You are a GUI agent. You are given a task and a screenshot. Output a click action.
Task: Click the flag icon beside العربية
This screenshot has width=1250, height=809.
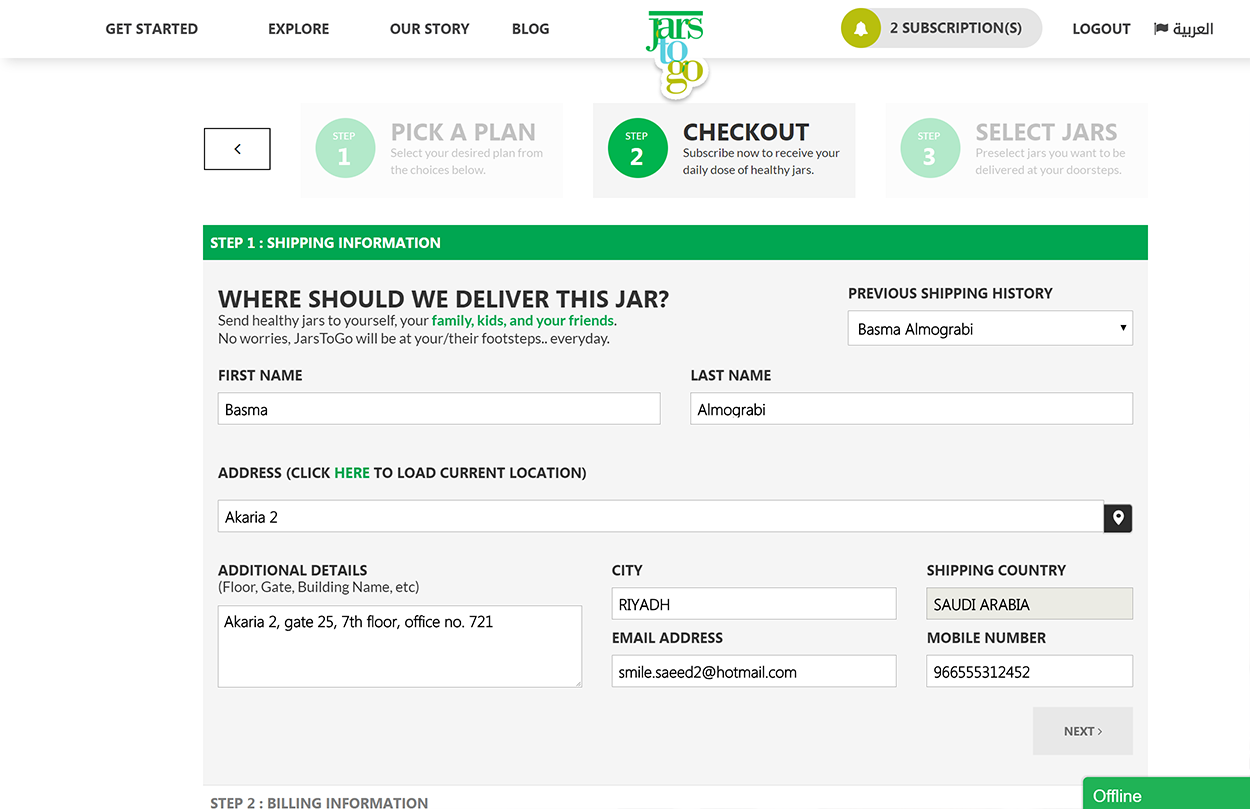pos(1161,28)
